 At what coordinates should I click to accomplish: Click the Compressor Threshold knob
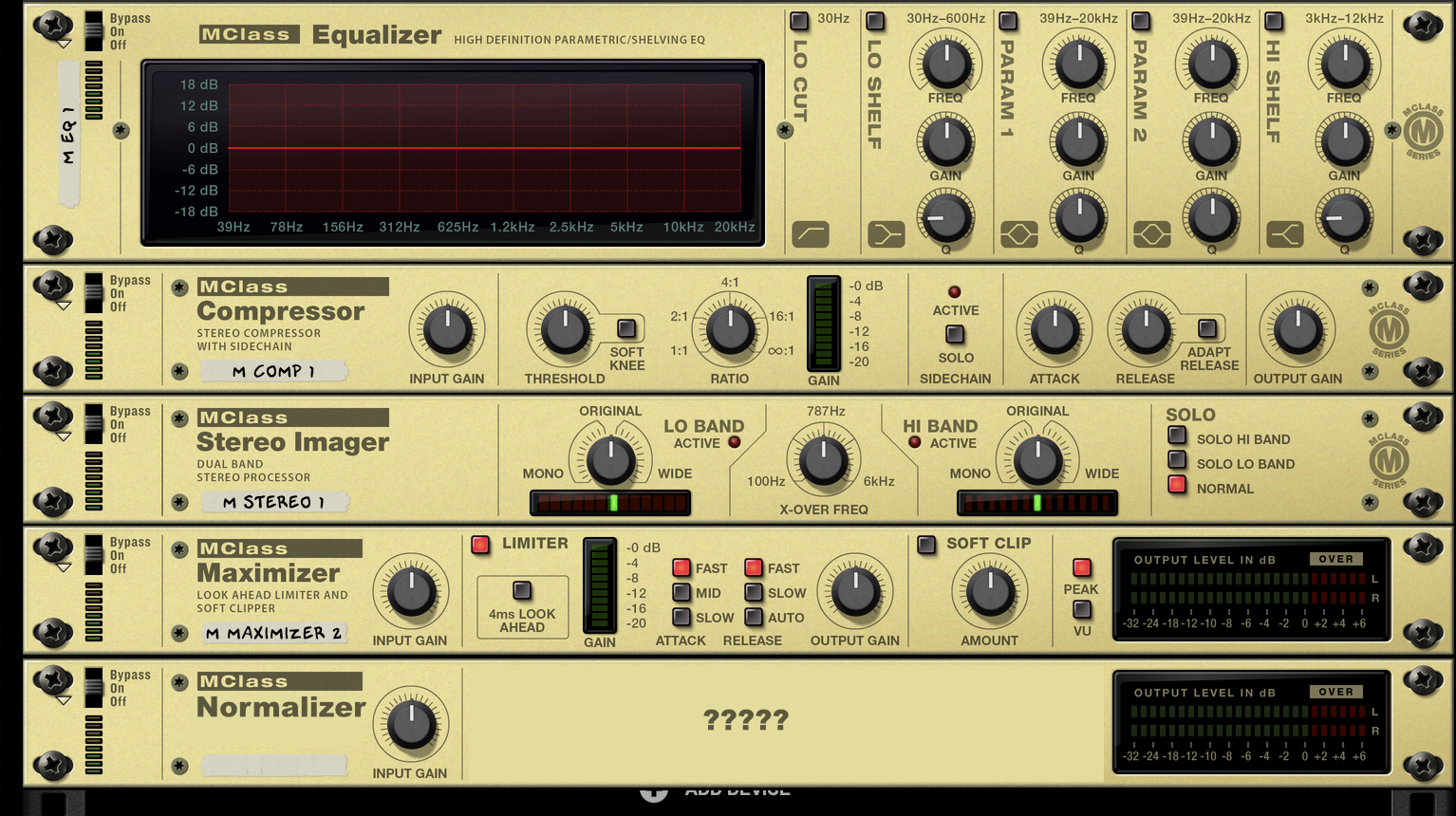click(564, 329)
